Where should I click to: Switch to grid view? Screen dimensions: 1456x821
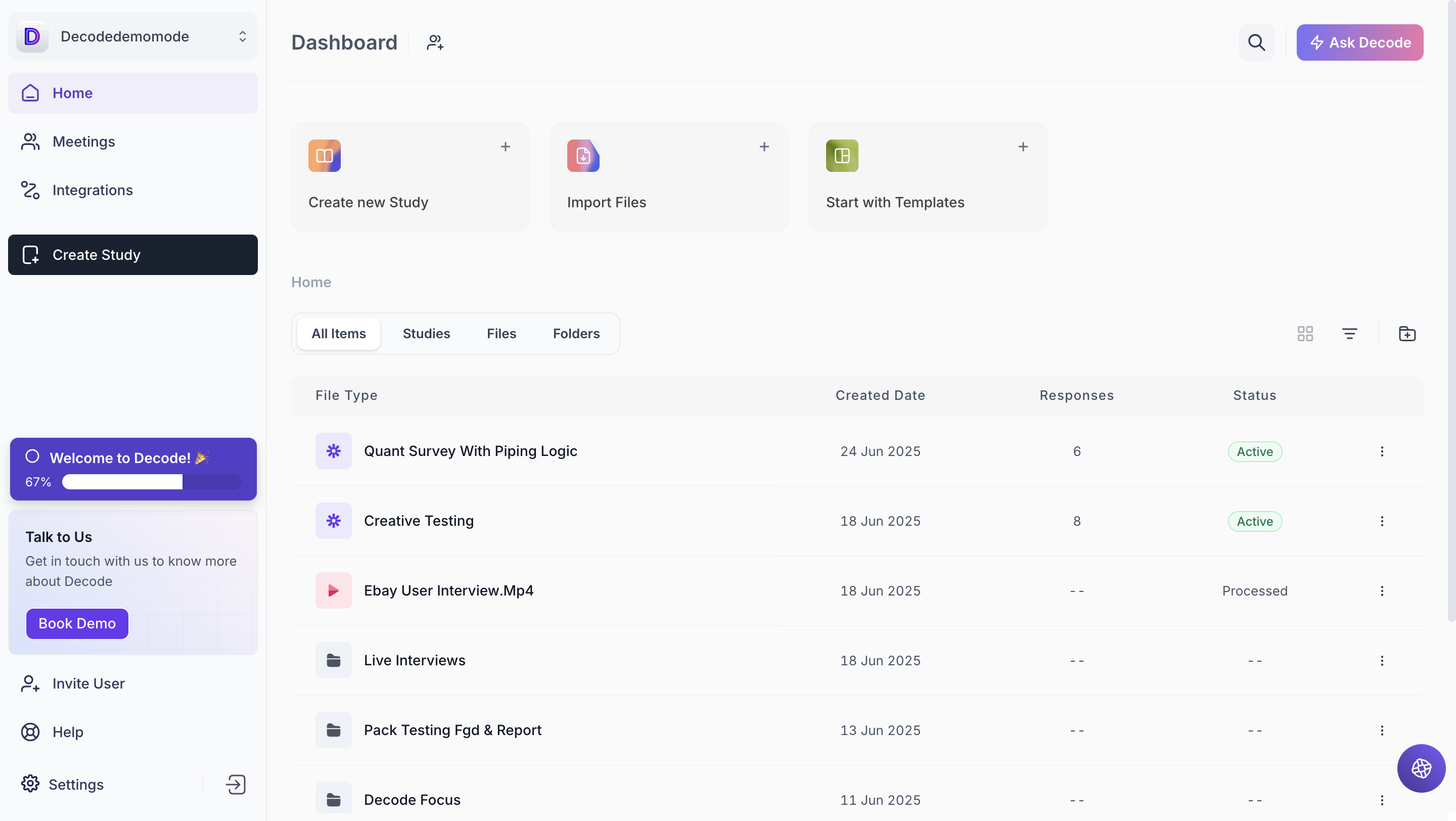pos(1305,334)
